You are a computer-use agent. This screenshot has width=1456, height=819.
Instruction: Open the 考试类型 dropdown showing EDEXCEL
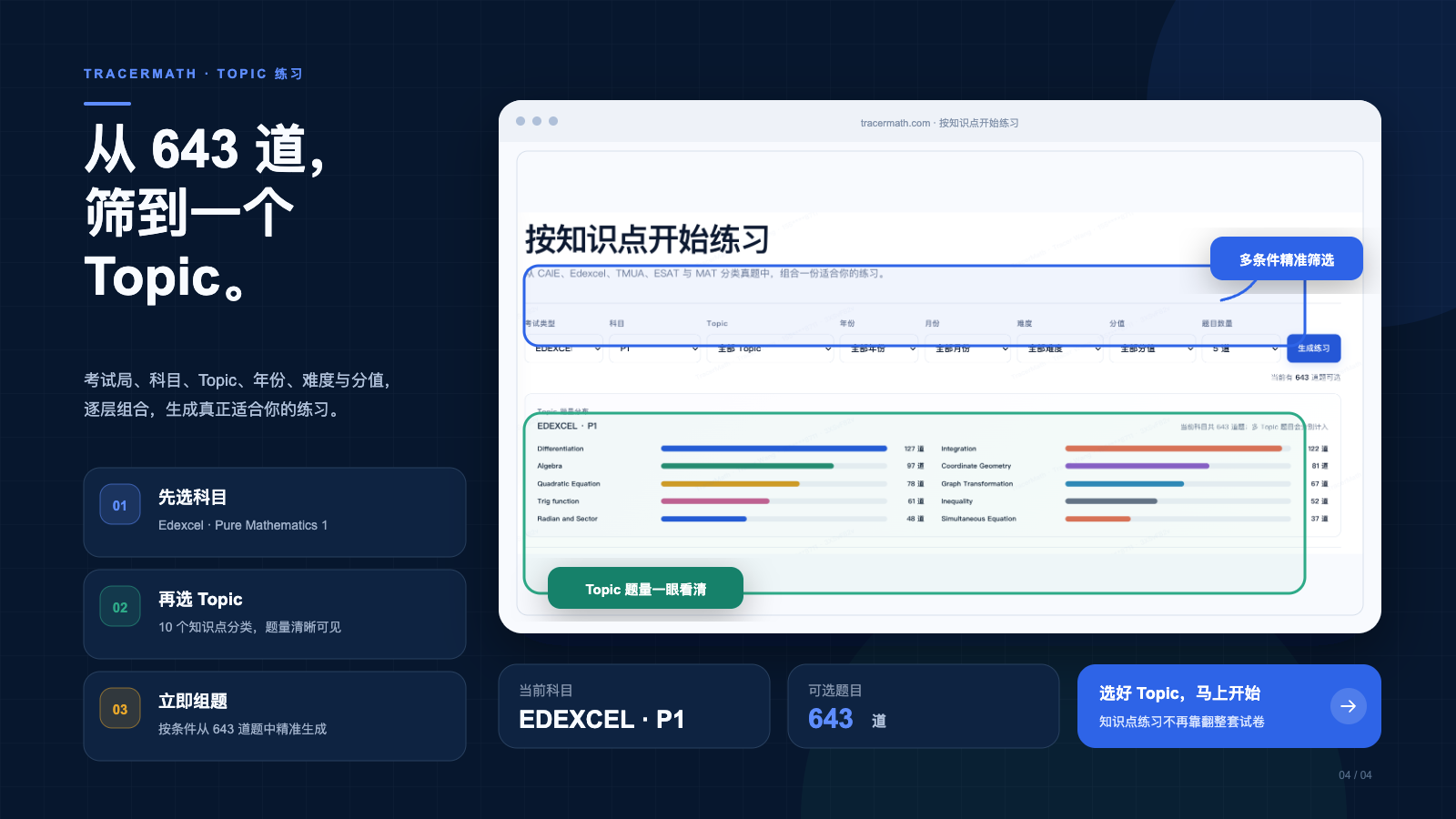pos(564,349)
